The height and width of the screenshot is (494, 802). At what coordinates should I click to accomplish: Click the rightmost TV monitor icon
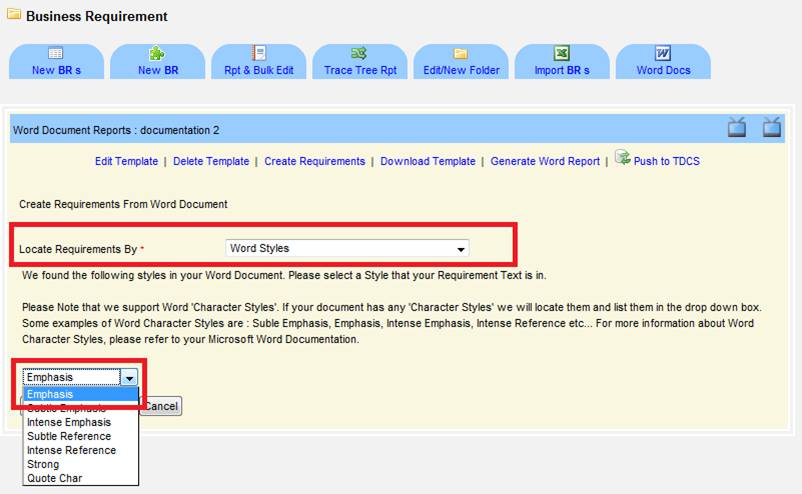[772, 127]
